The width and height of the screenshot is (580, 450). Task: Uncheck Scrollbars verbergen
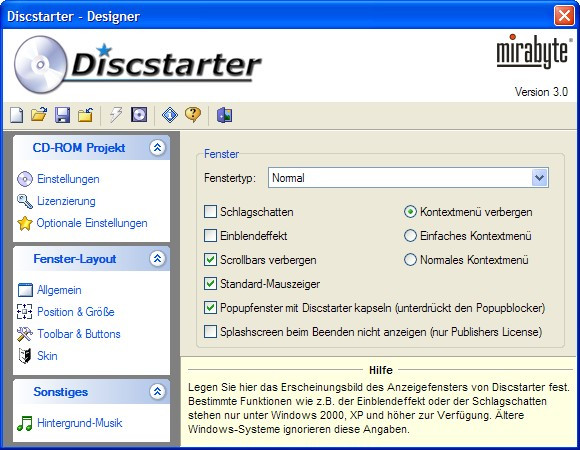coord(210,260)
